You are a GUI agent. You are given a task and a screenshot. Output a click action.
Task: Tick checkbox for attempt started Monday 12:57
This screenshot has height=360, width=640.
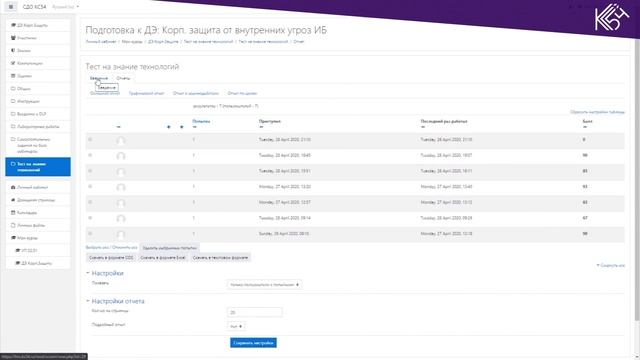(90, 202)
